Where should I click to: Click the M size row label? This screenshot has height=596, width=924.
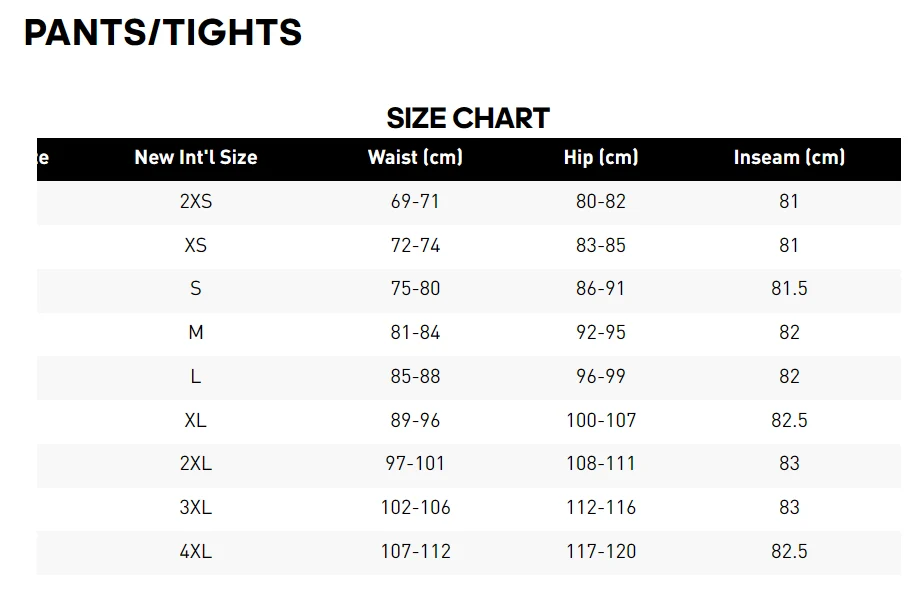(196, 332)
